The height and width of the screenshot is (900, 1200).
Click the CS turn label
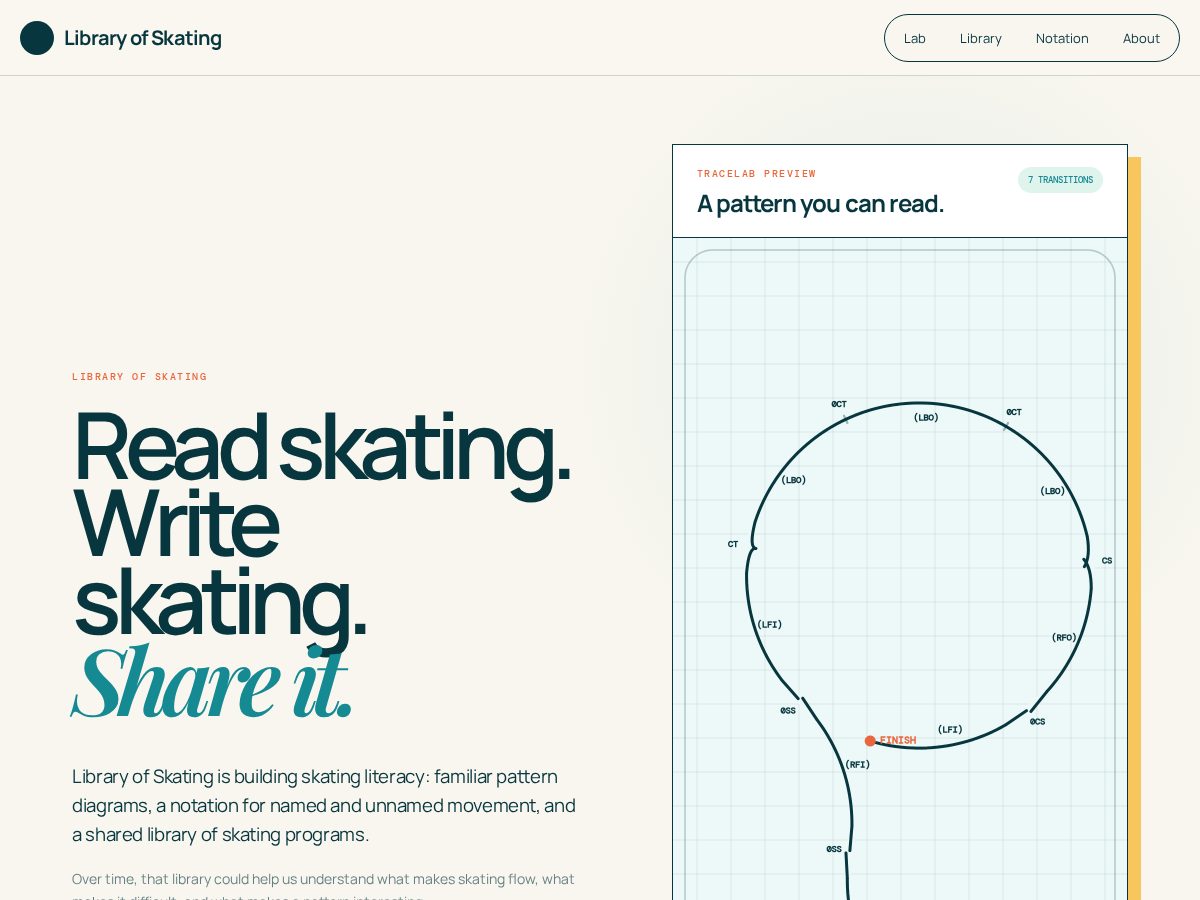(x=1107, y=560)
